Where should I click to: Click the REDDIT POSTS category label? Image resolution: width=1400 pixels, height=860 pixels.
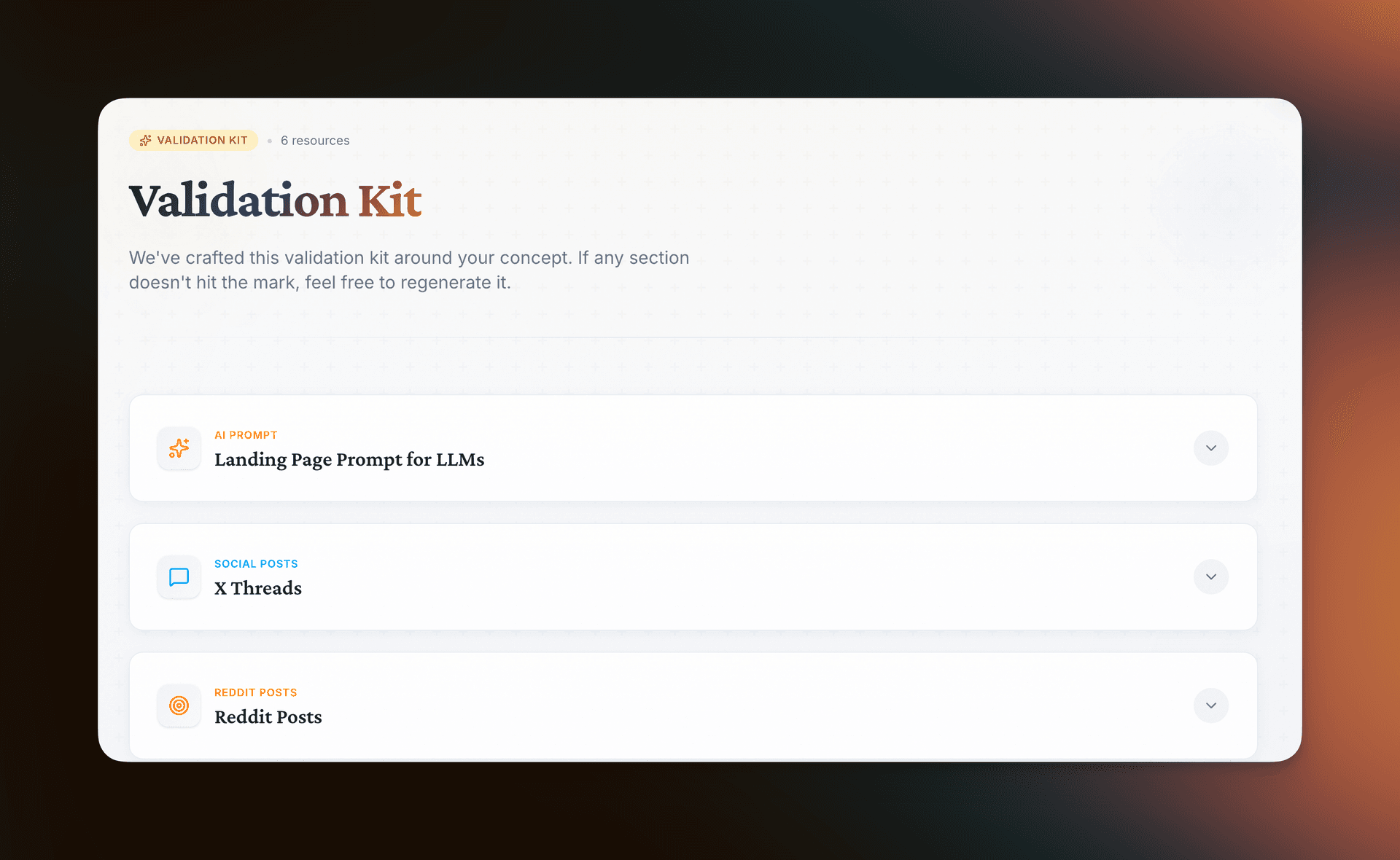pyautogui.click(x=256, y=692)
